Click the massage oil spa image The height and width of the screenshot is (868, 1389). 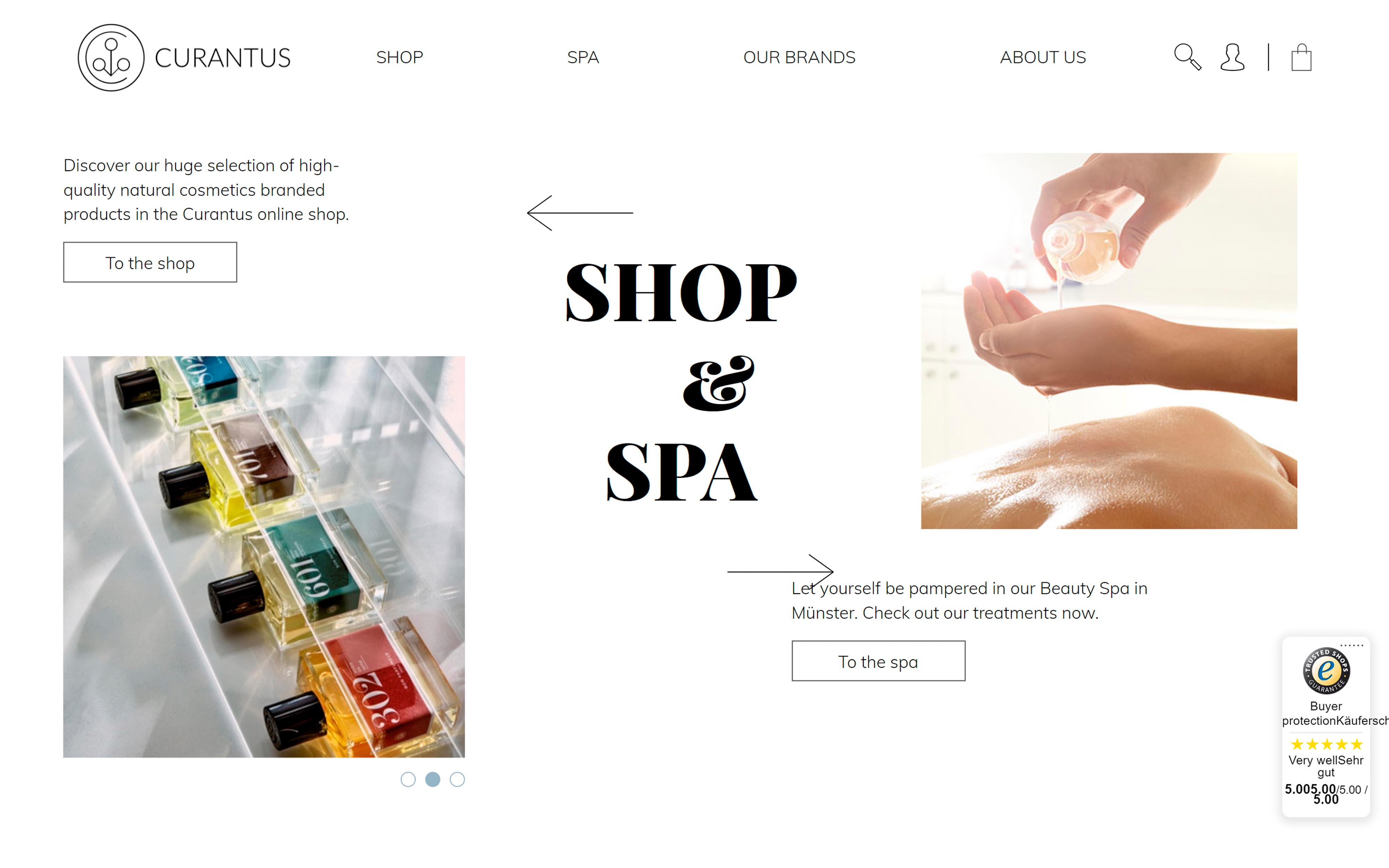tap(1109, 341)
